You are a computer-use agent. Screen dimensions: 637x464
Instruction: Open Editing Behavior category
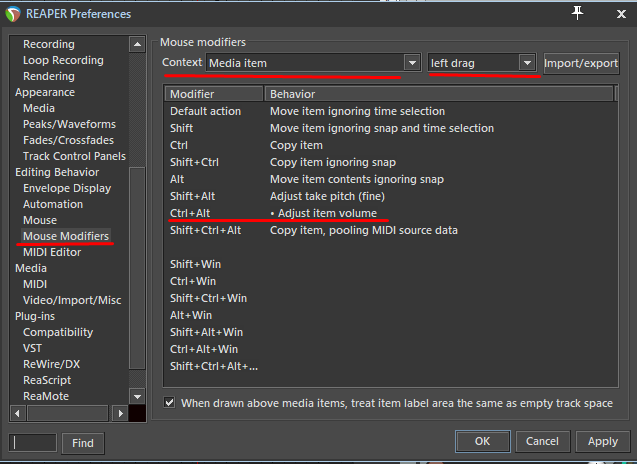(x=57, y=172)
